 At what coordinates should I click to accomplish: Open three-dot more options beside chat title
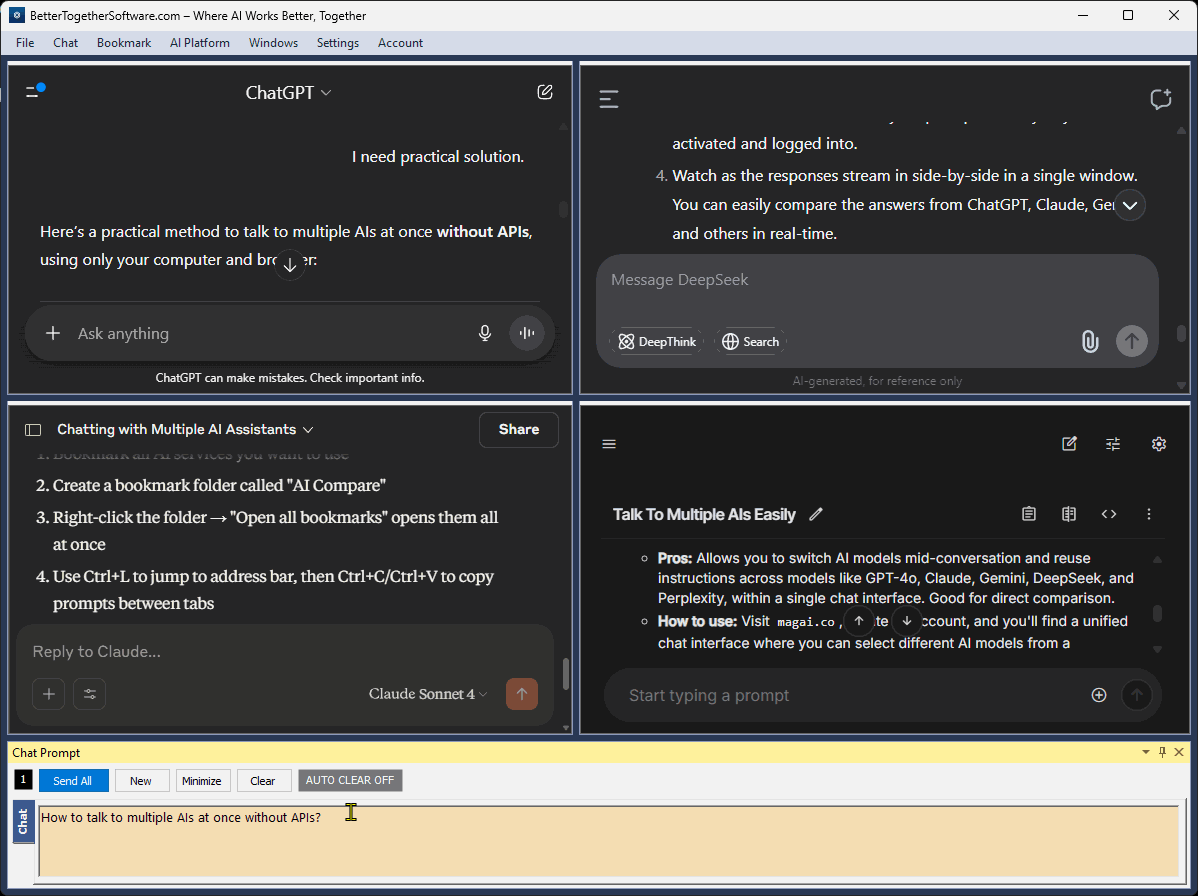(1148, 514)
